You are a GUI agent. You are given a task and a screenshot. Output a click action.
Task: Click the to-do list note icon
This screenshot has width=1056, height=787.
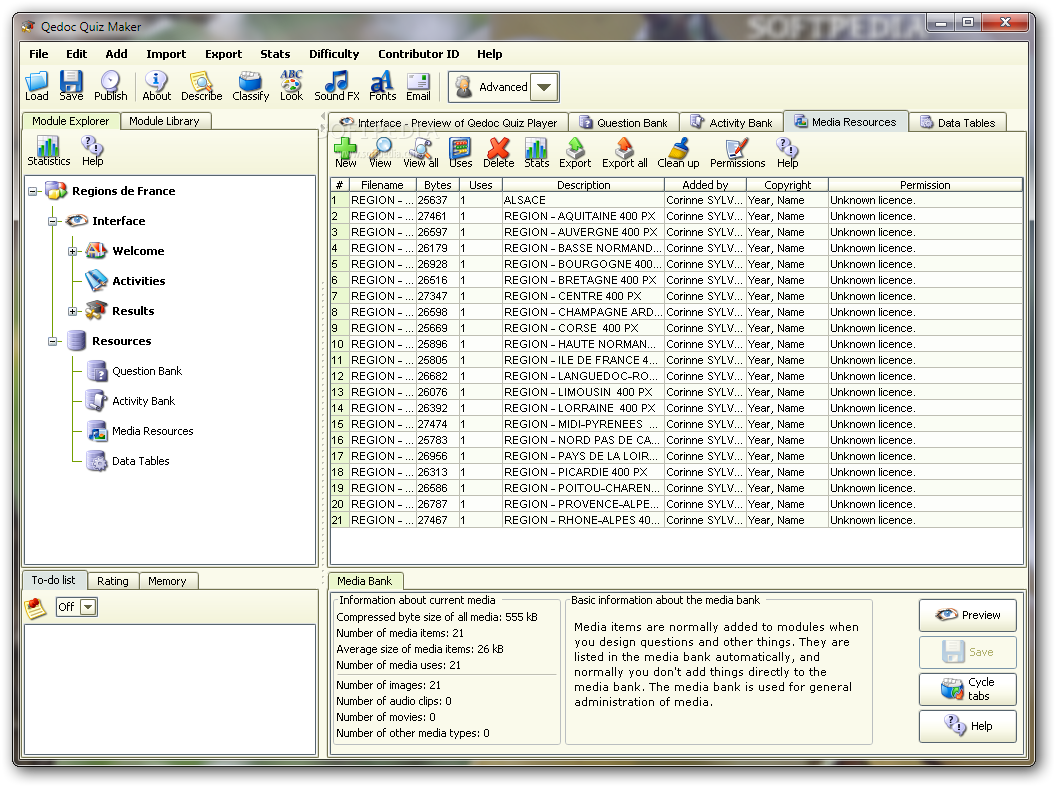coord(35,608)
